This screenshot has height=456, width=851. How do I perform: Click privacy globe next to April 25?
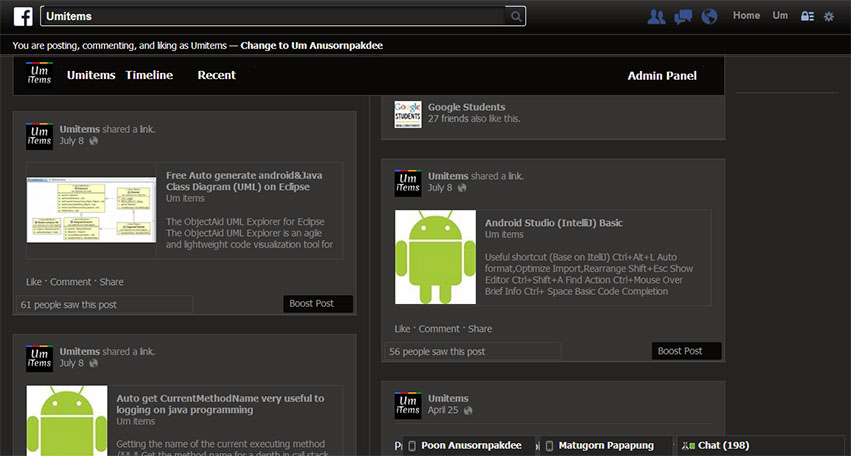point(468,410)
